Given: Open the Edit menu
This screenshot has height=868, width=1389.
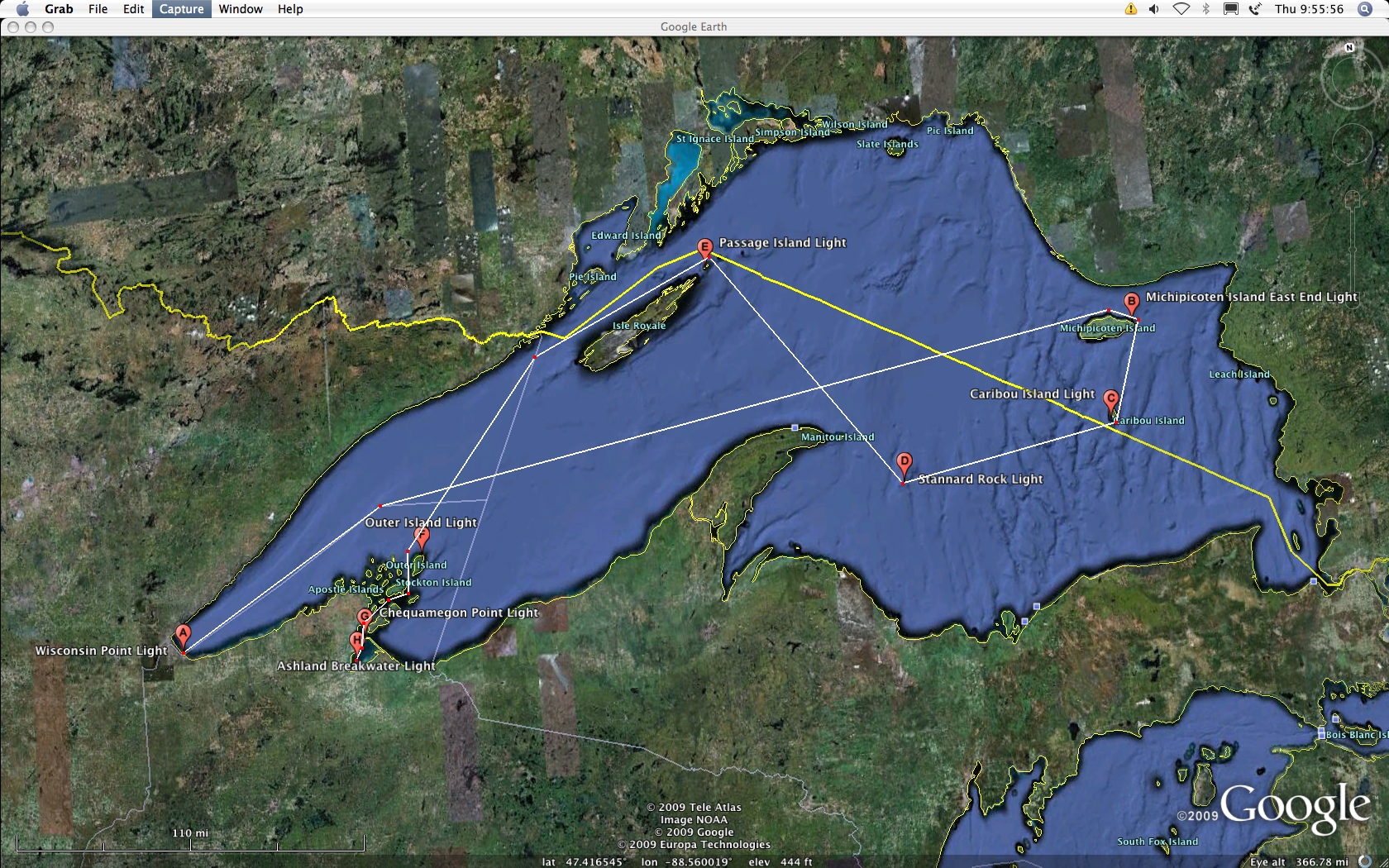Looking at the screenshot, I should (134, 9).
